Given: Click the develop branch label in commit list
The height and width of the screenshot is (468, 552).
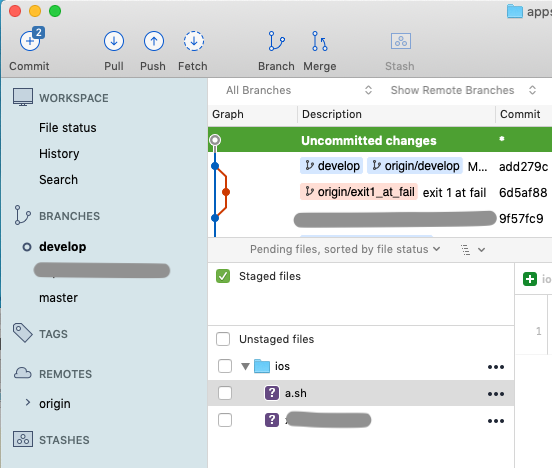Looking at the screenshot, I should click(x=332, y=166).
